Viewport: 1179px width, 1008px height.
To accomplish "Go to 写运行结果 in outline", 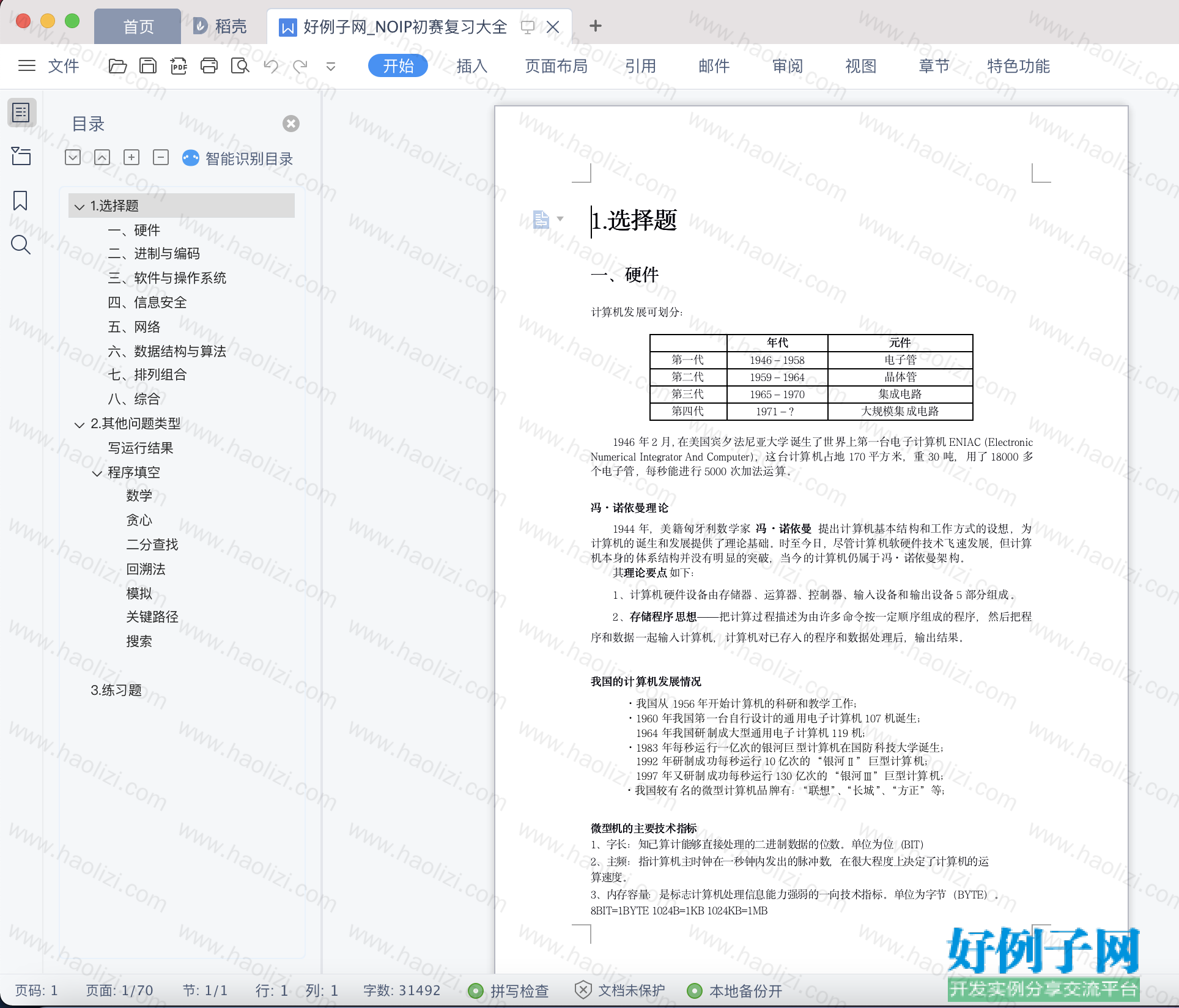I will point(141,448).
